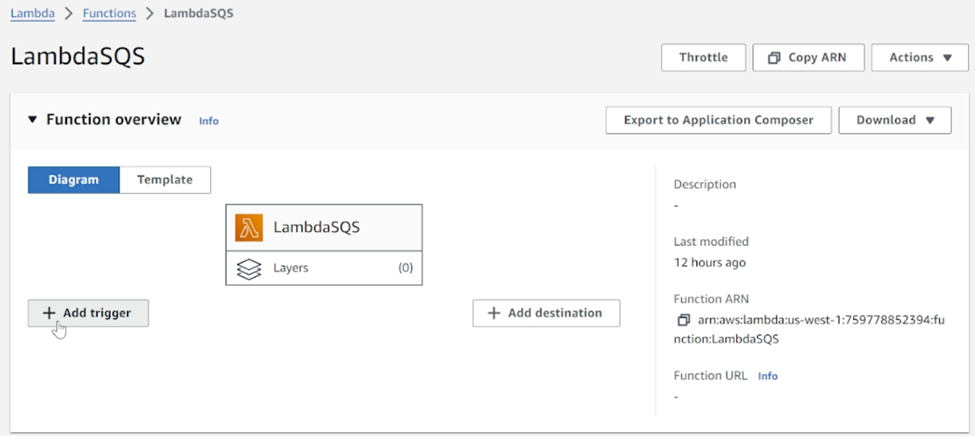
Task: Switch to the Diagram tab
Action: click(73, 180)
